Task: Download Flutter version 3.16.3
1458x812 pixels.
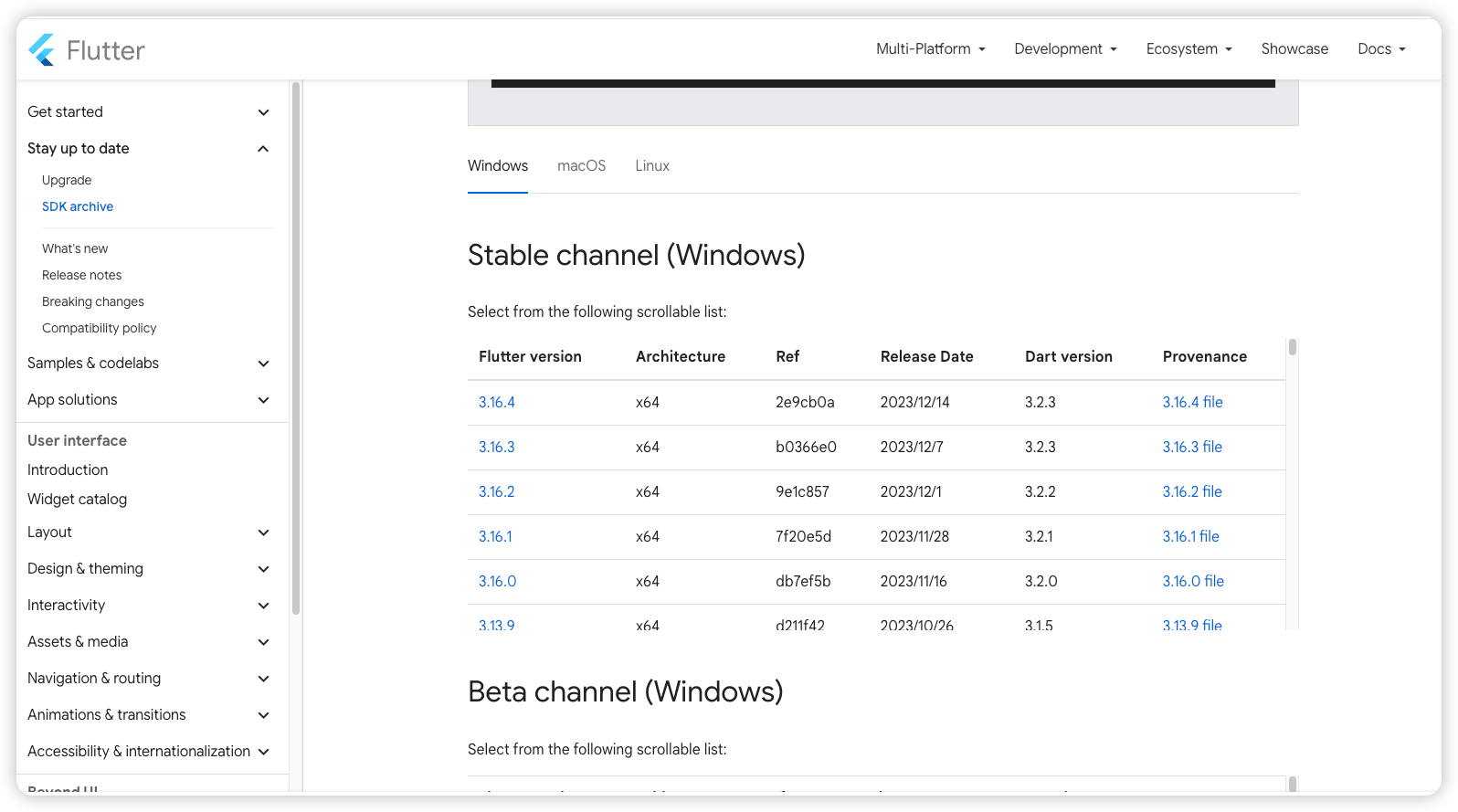Action: pyautogui.click(x=497, y=447)
